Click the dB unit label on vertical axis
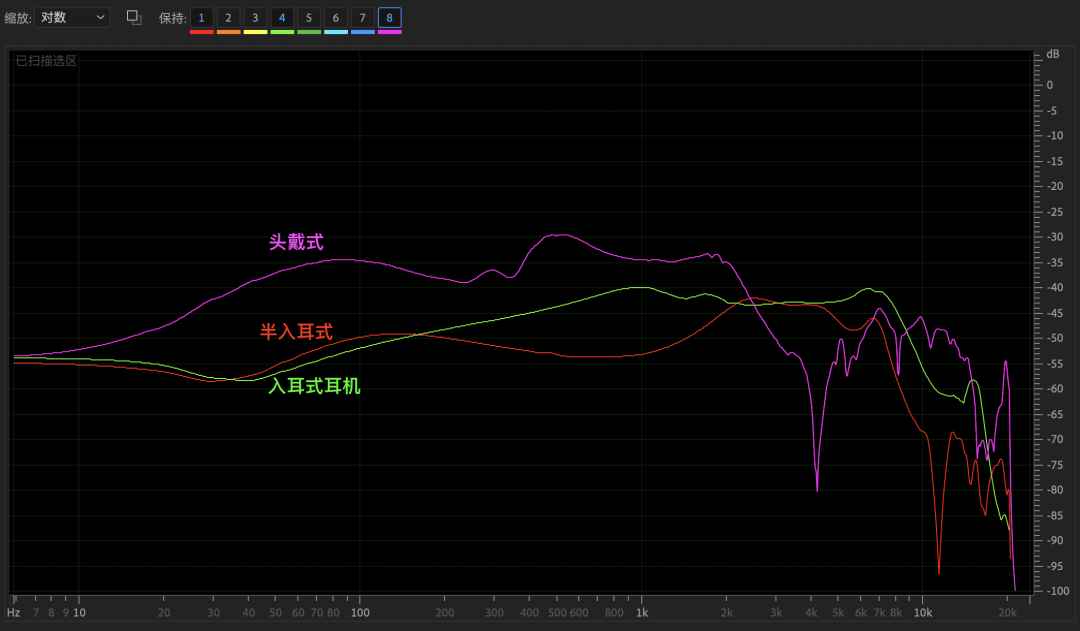 tap(1052, 54)
